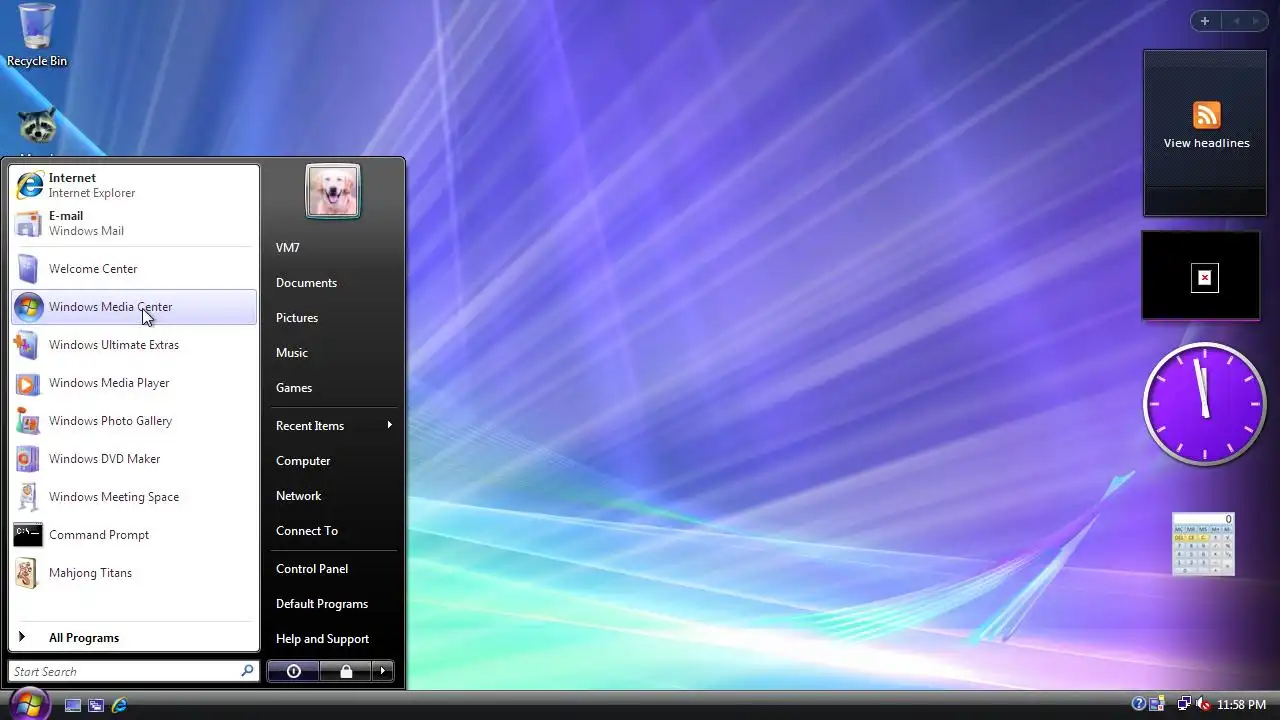Launch Internet Explorer from Quick Launch
The width and height of the screenshot is (1280, 720).
(x=119, y=705)
